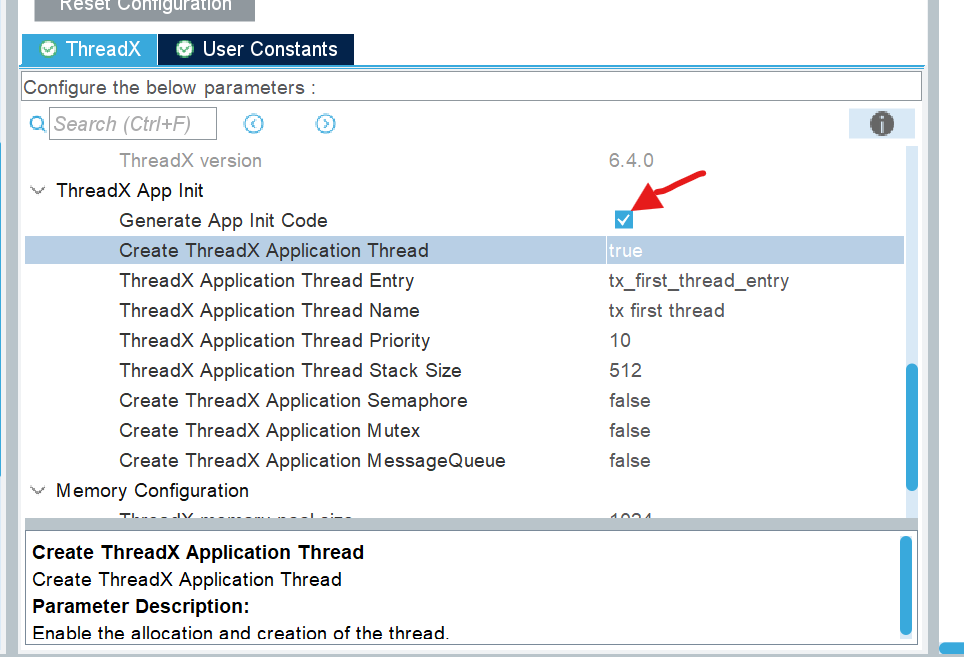Image resolution: width=964 pixels, height=658 pixels.
Task: Collapse the ThreadX App Init section
Action: click(38, 191)
